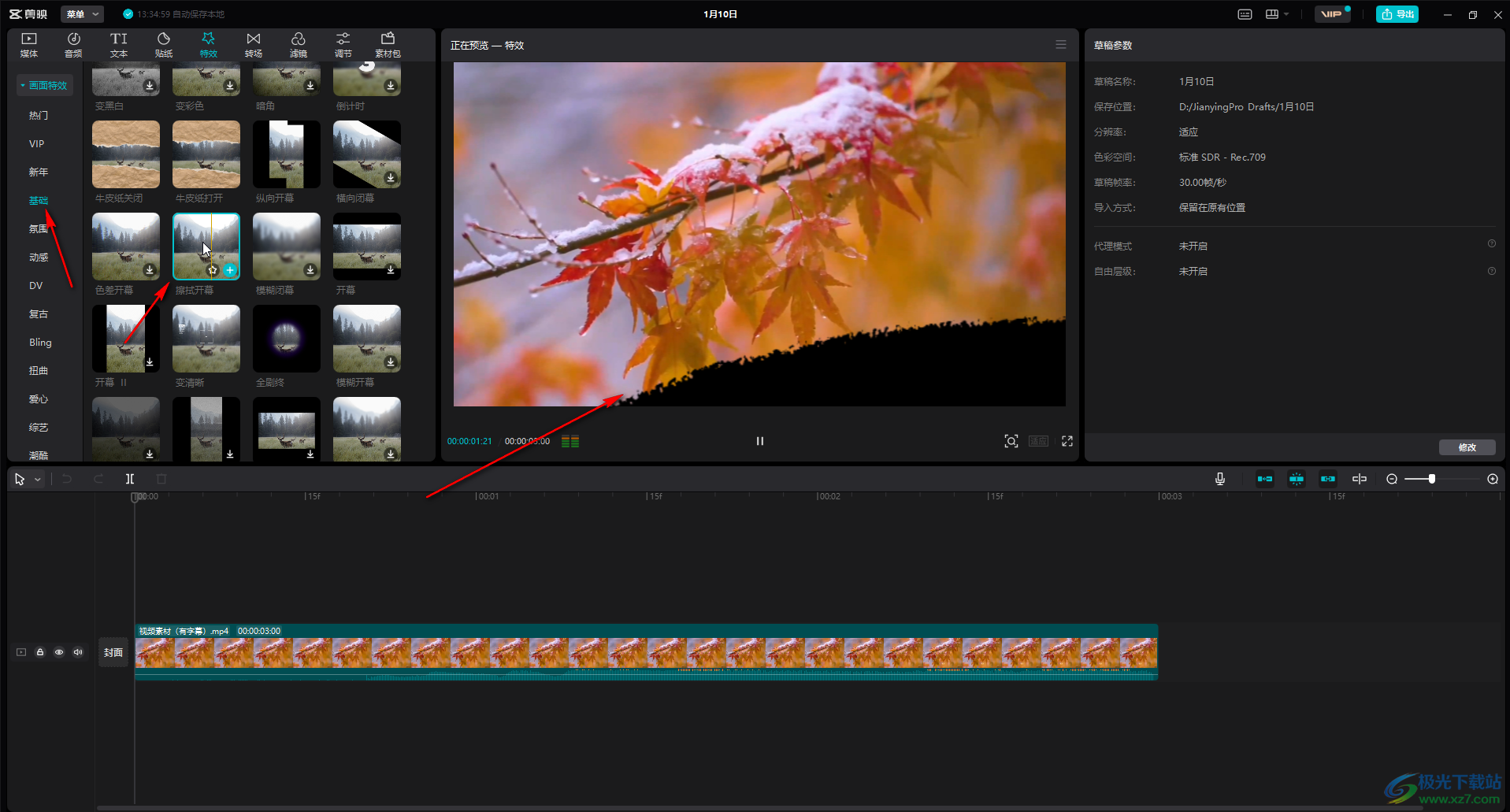Lock the main video track
Viewport: 1510px width, 812px height.
(40, 652)
